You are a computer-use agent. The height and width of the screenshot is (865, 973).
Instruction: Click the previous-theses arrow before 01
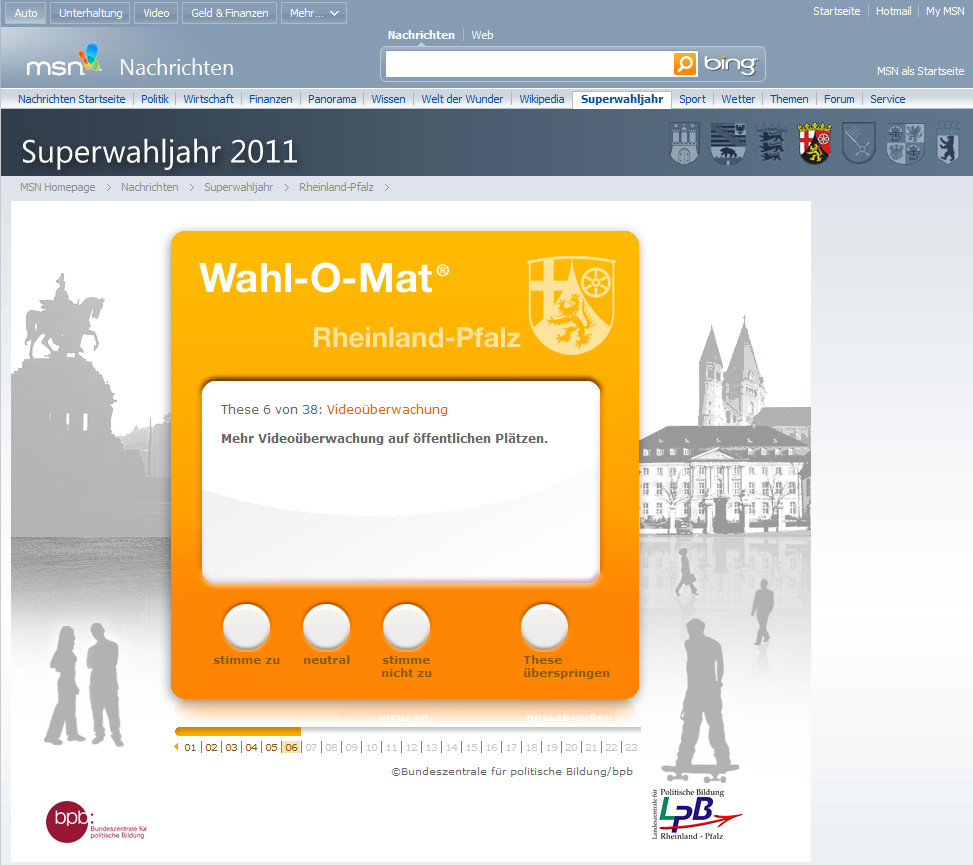[176, 746]
